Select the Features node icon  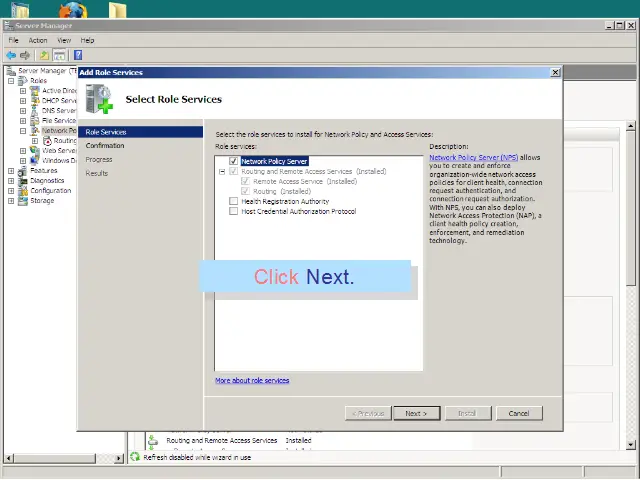pyautogui.click(x=23, y=171)
